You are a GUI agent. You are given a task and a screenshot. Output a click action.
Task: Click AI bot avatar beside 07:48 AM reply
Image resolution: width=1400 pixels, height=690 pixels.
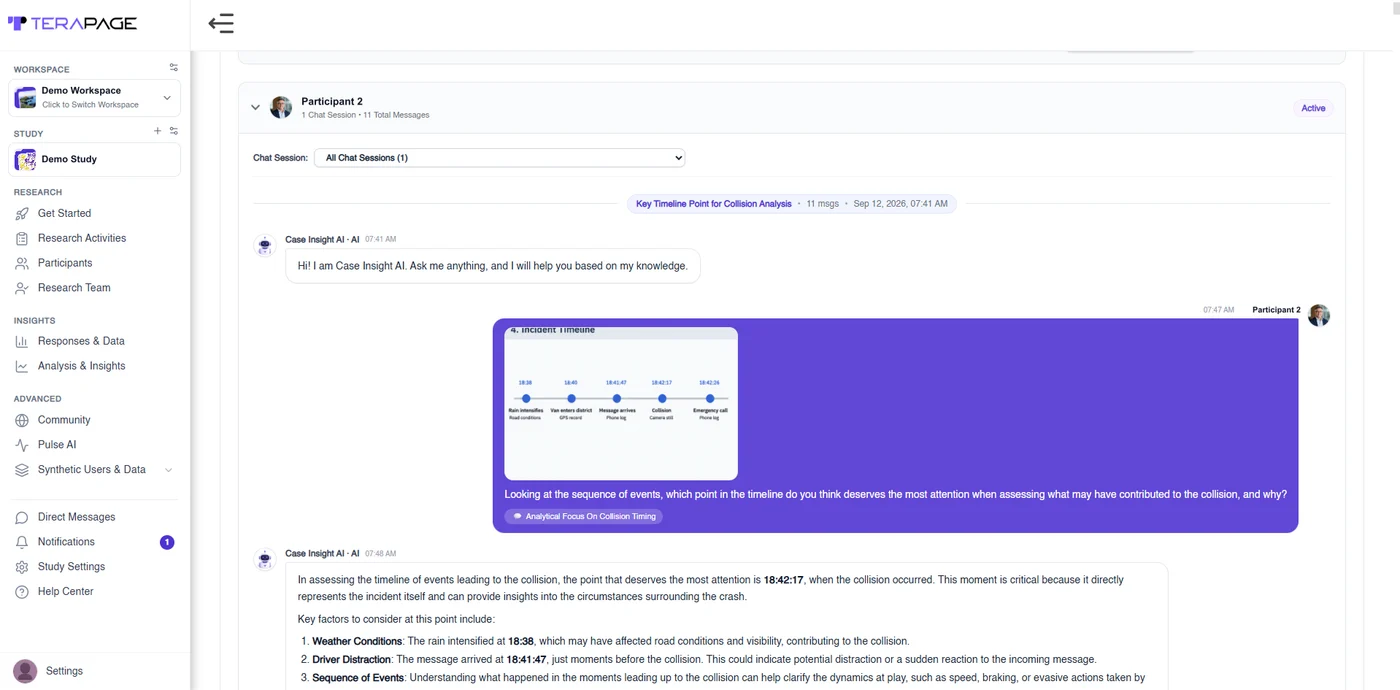pyautogui.click(x=265, y=560)
